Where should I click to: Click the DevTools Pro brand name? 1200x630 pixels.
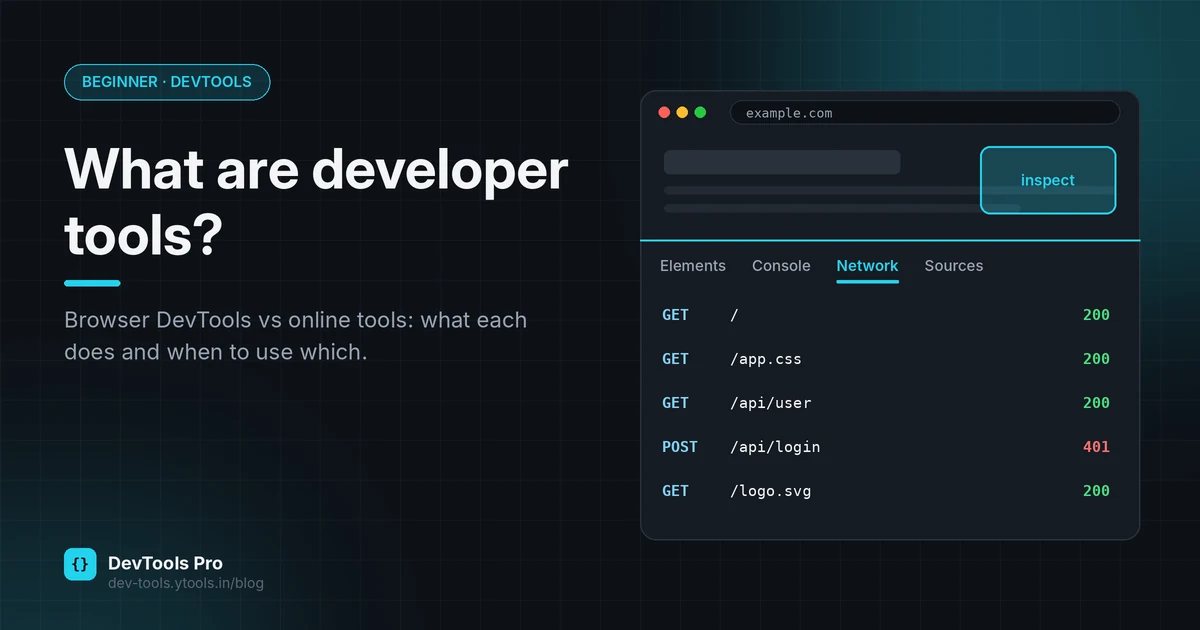point(165,563)
